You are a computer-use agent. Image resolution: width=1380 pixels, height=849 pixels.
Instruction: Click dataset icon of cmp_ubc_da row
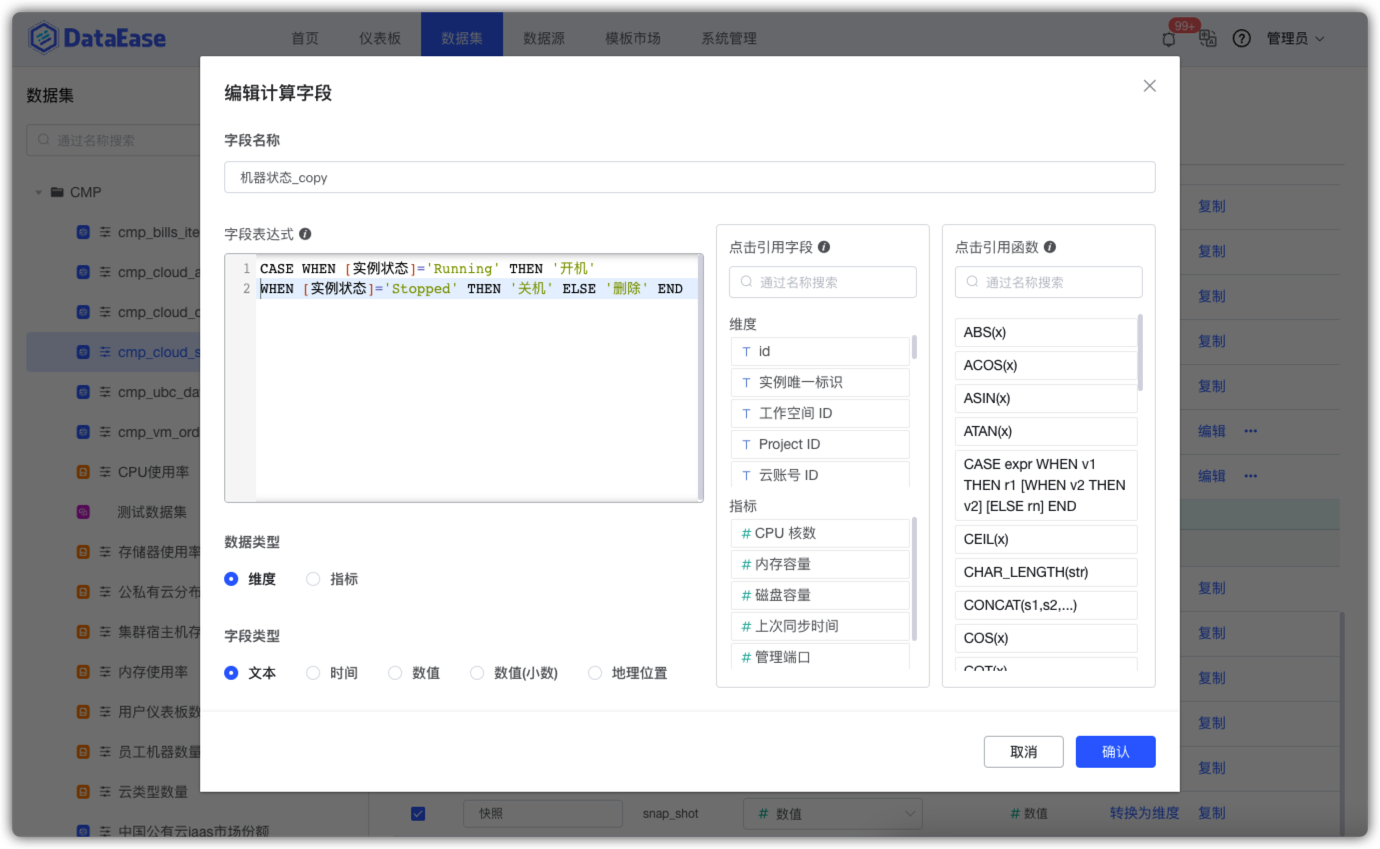84,392
